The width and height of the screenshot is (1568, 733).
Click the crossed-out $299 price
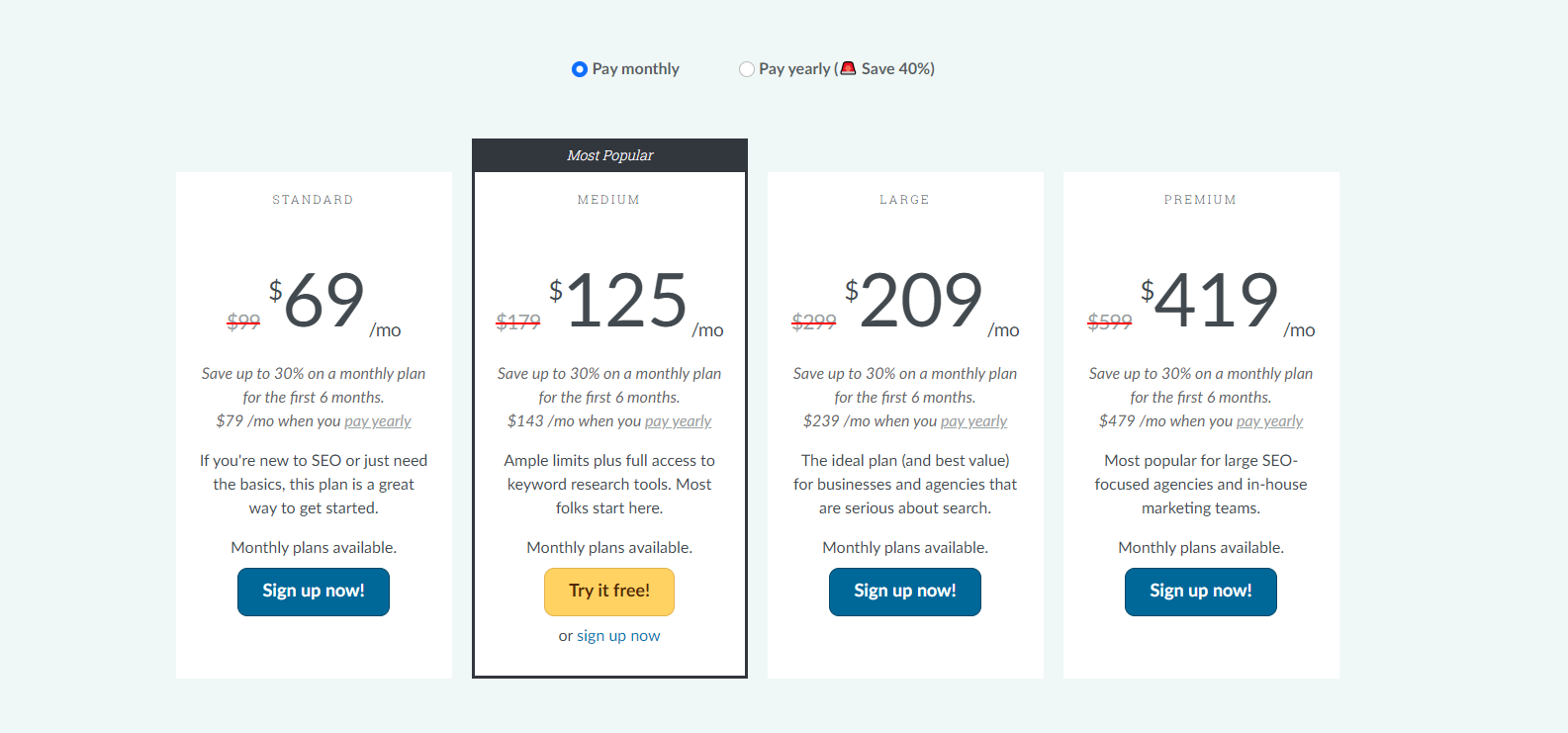(x=814, y=321)
